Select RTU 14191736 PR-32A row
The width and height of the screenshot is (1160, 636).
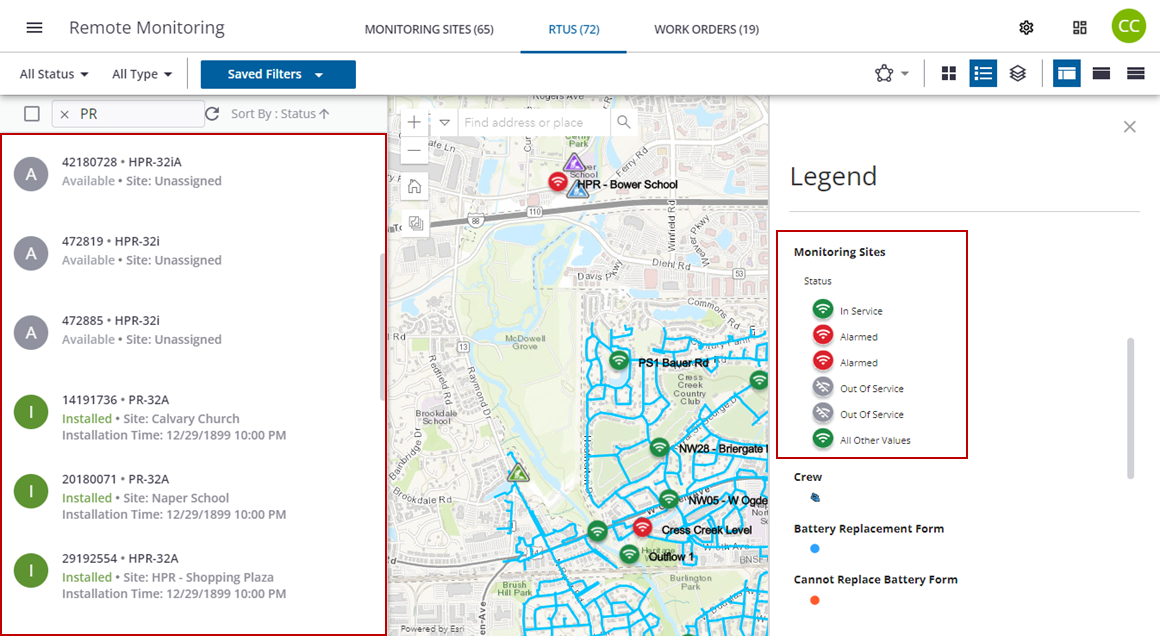(x=194, y=417)
